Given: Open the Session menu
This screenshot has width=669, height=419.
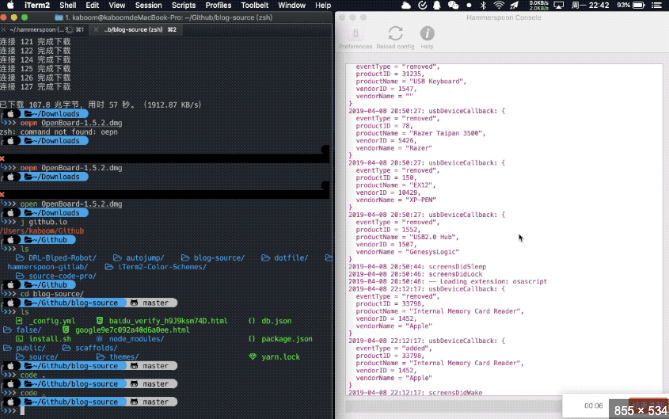Looking at the screenshot, I should click(x=148, y=5).
